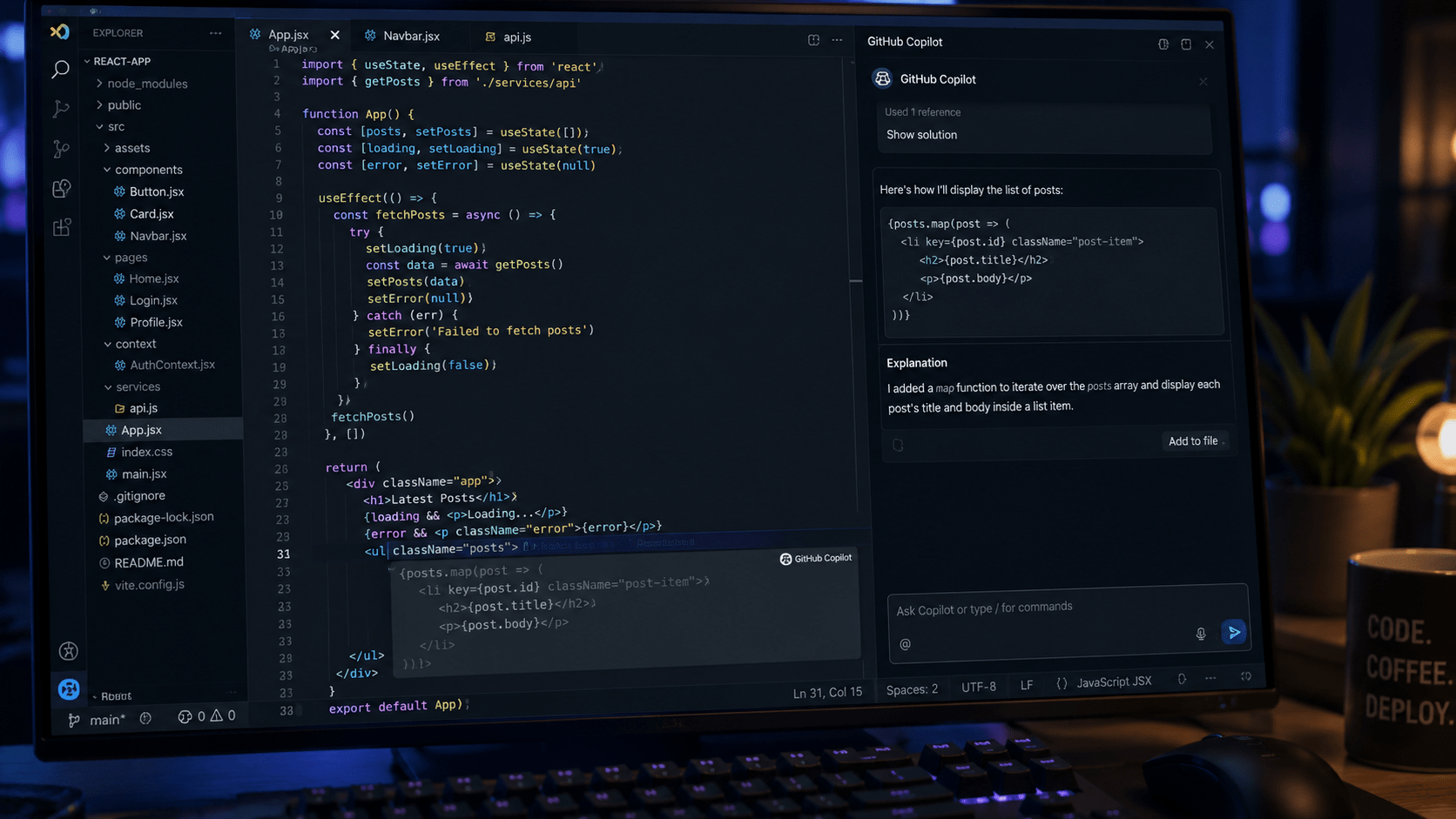Switch to the api.js tab
The image size is (1456, 819).
coord(509,37)
